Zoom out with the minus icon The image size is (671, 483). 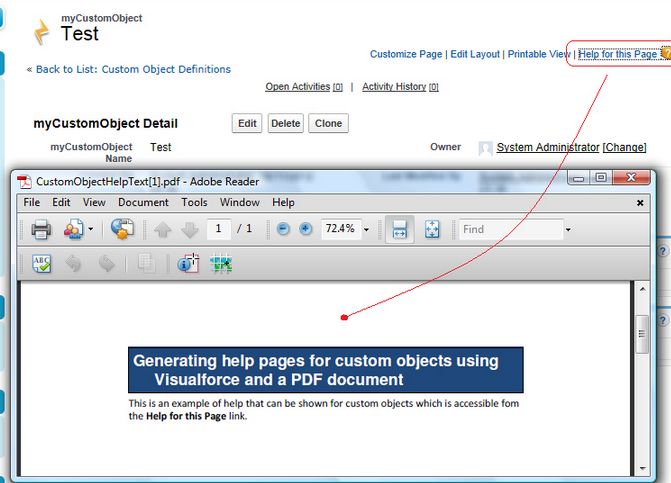(283, 229)
